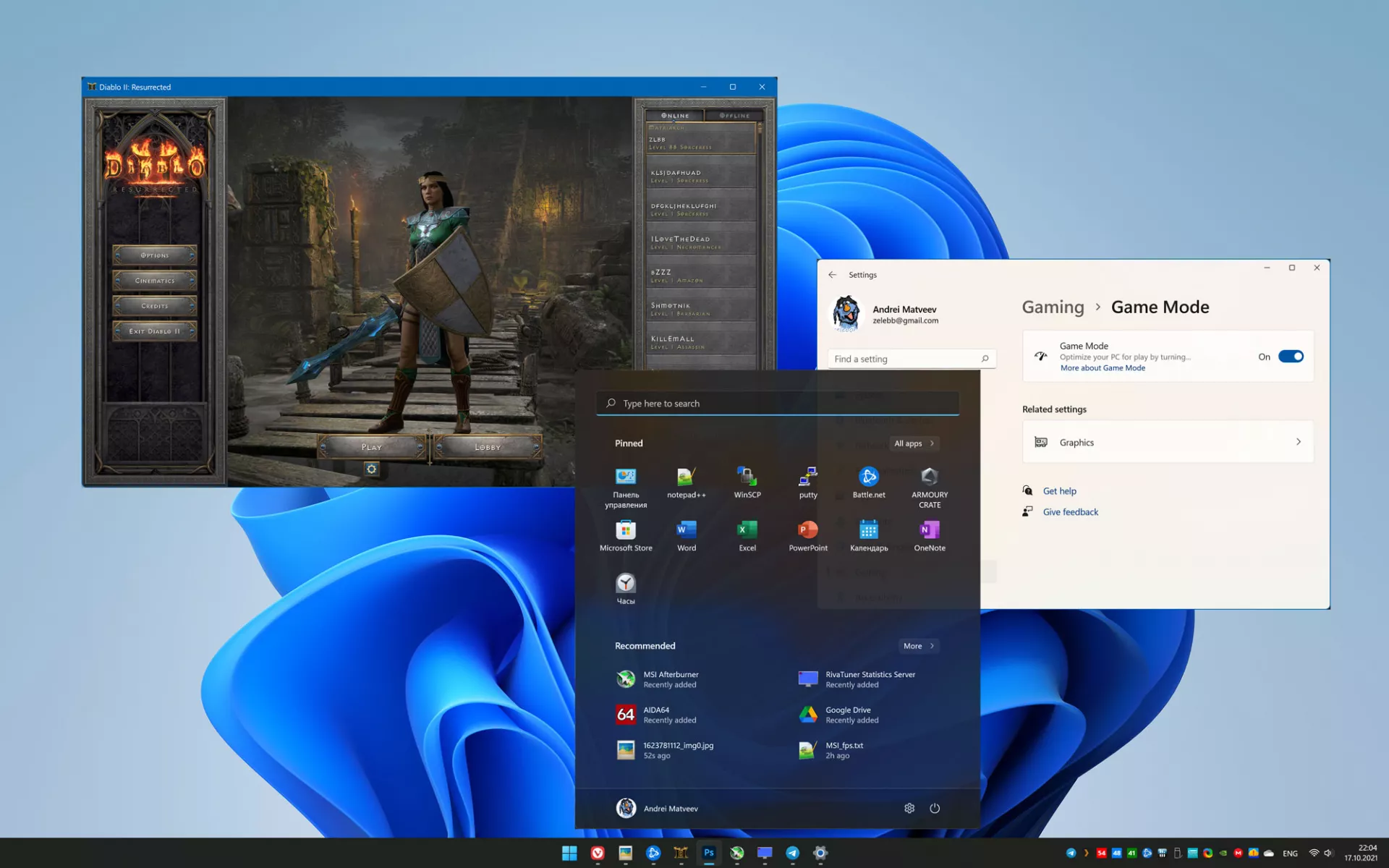Launch putty from pinned apps

tap(808, 483)
